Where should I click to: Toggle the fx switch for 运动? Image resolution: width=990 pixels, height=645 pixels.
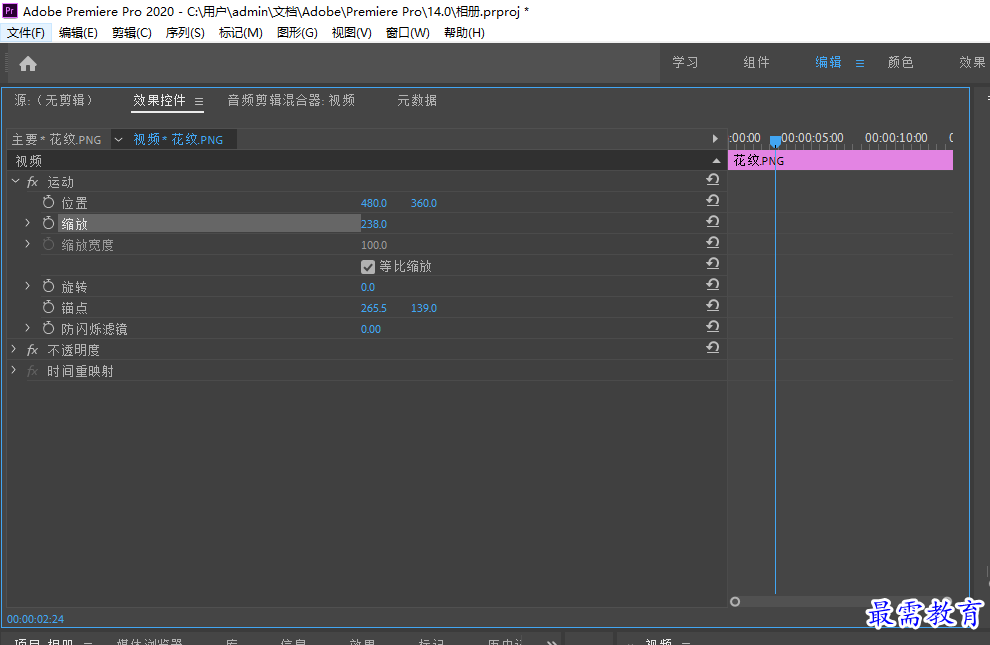[33, 182]
